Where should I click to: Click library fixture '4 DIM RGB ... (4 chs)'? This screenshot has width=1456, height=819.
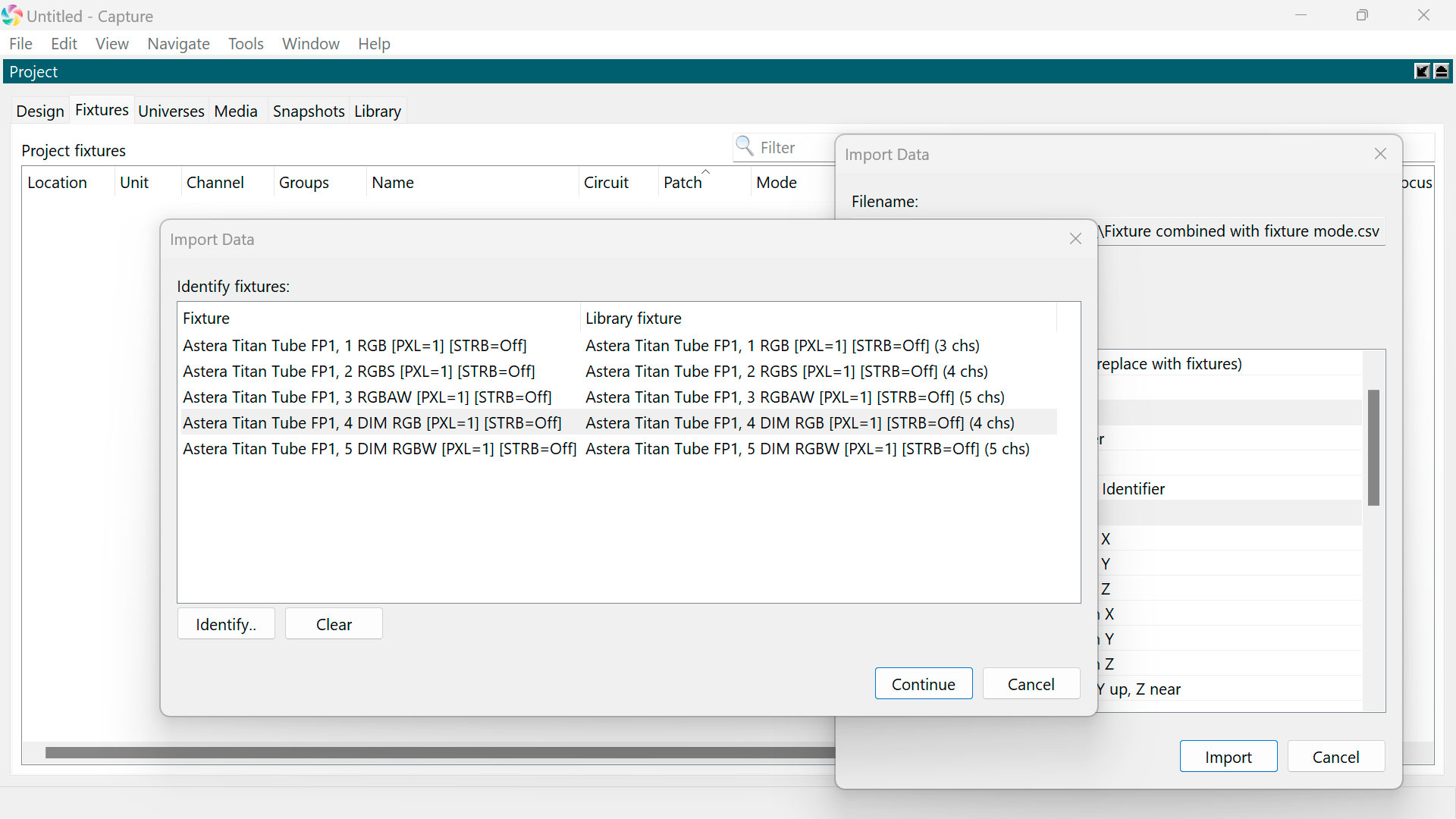(800, 423)
